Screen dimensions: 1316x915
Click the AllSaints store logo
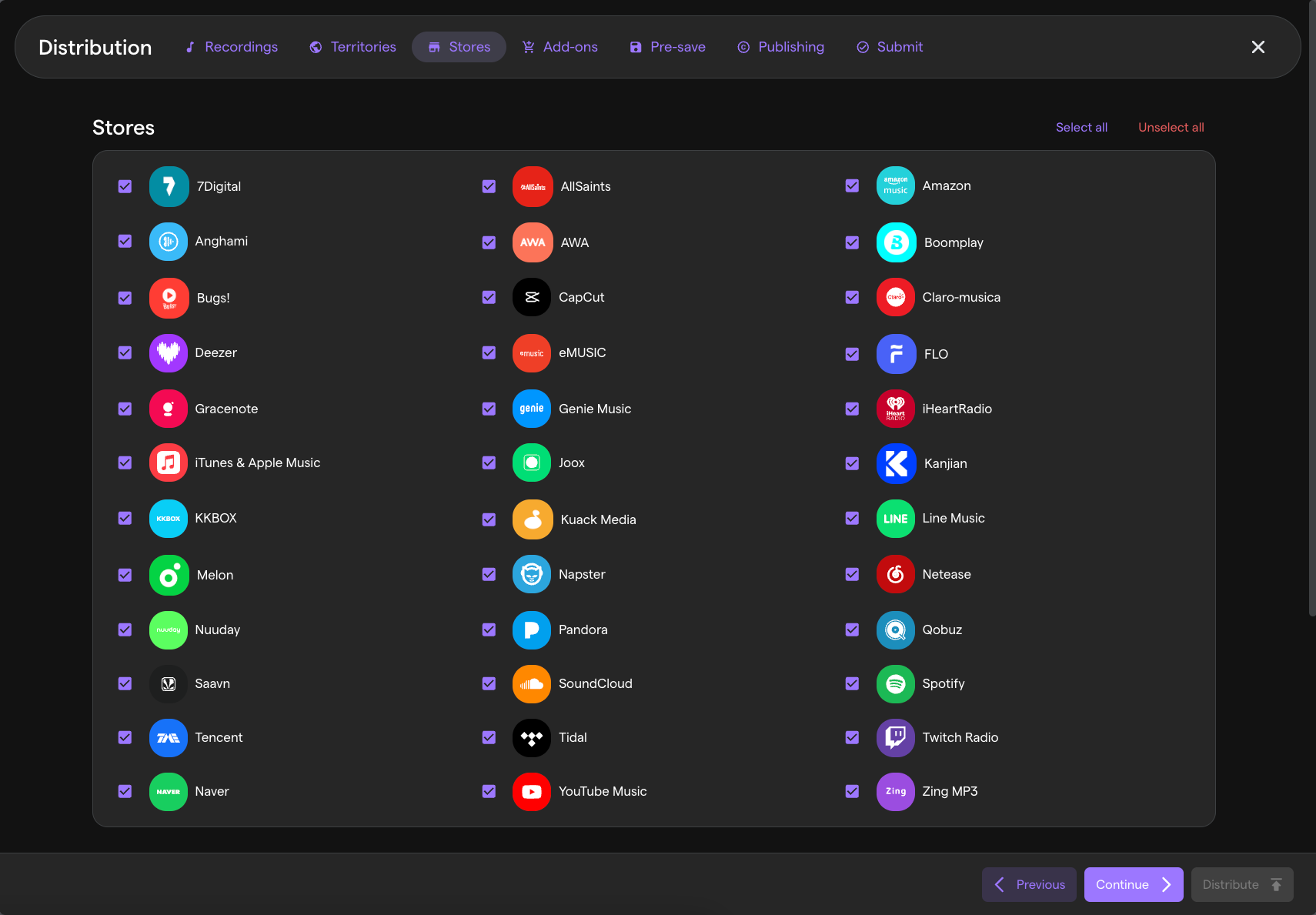point(533,186)
